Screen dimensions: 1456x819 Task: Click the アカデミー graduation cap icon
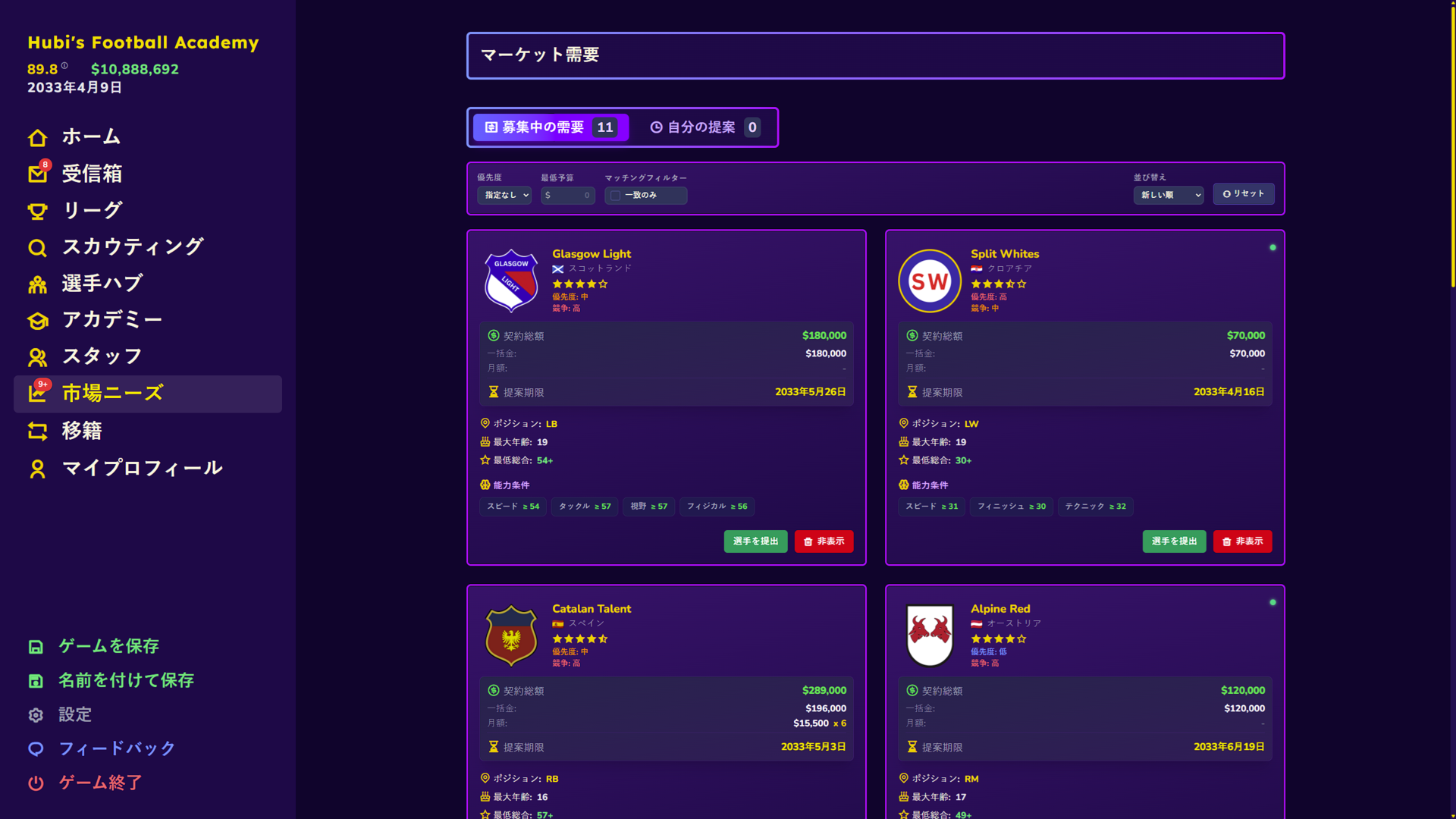37,320
